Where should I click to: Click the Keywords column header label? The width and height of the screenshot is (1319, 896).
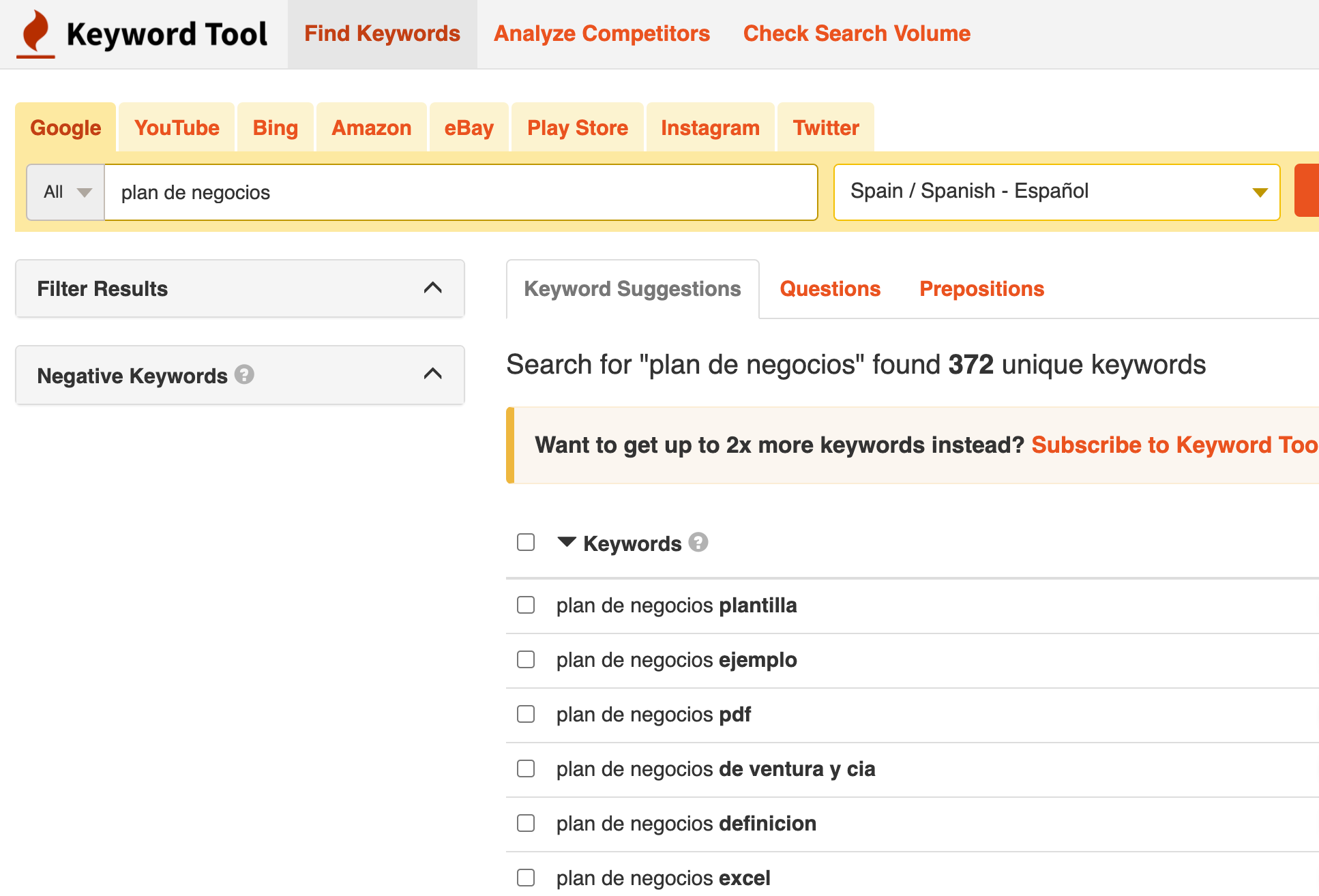[632, 543]
